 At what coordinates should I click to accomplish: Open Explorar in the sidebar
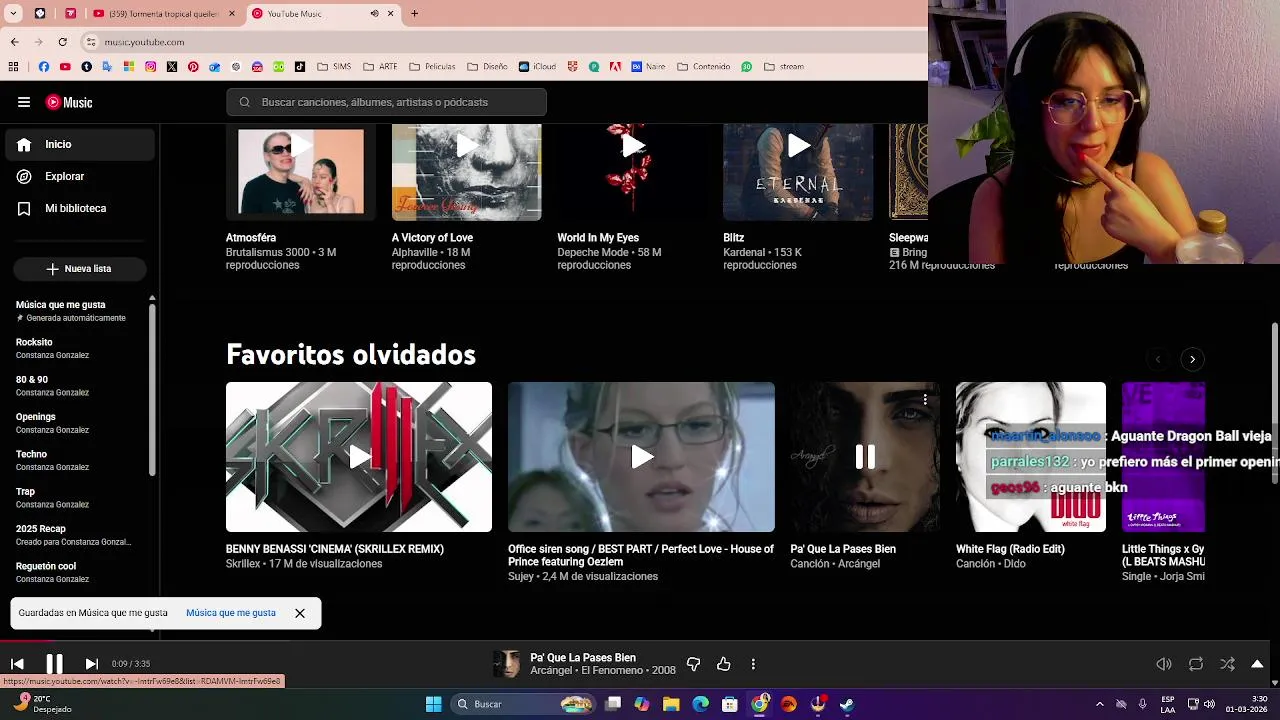coord(80,176)
